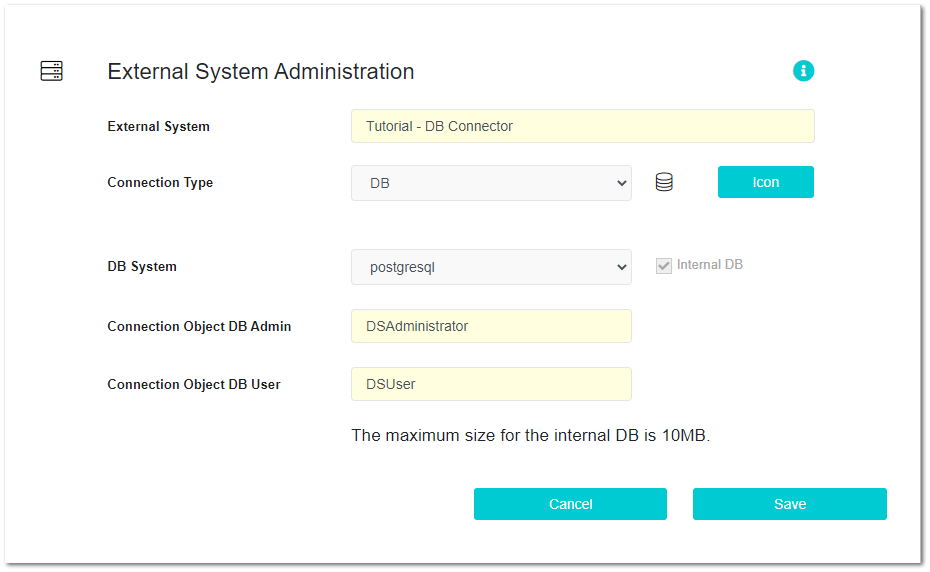Click the DB System label

[x=142, y=266]
